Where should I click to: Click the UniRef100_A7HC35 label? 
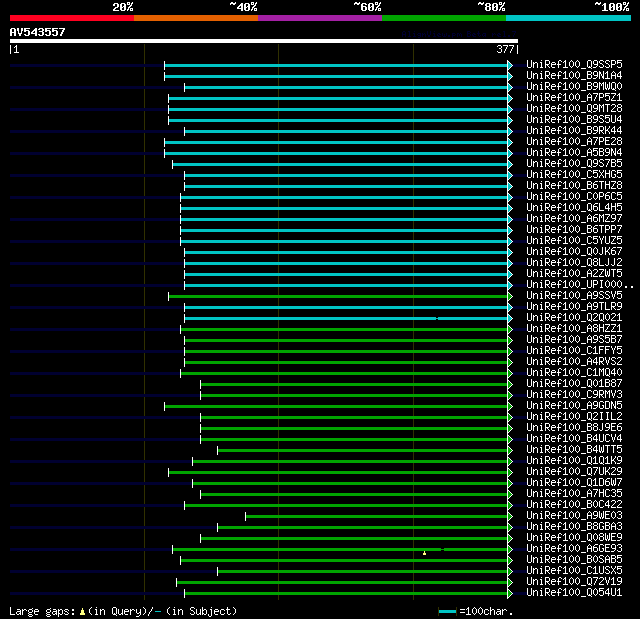tap(574, 494)
